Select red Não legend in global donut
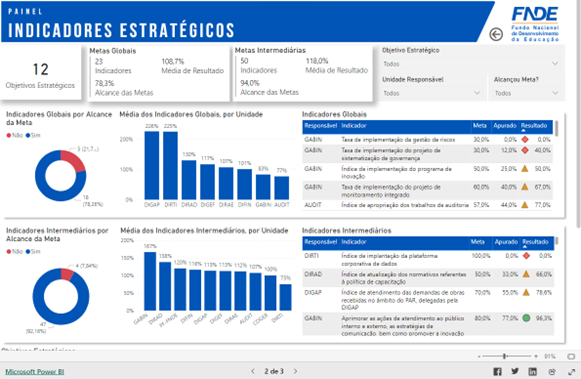The height and width of the screenshot is (379, 581). pyautogui.click(x=14, y=136)
